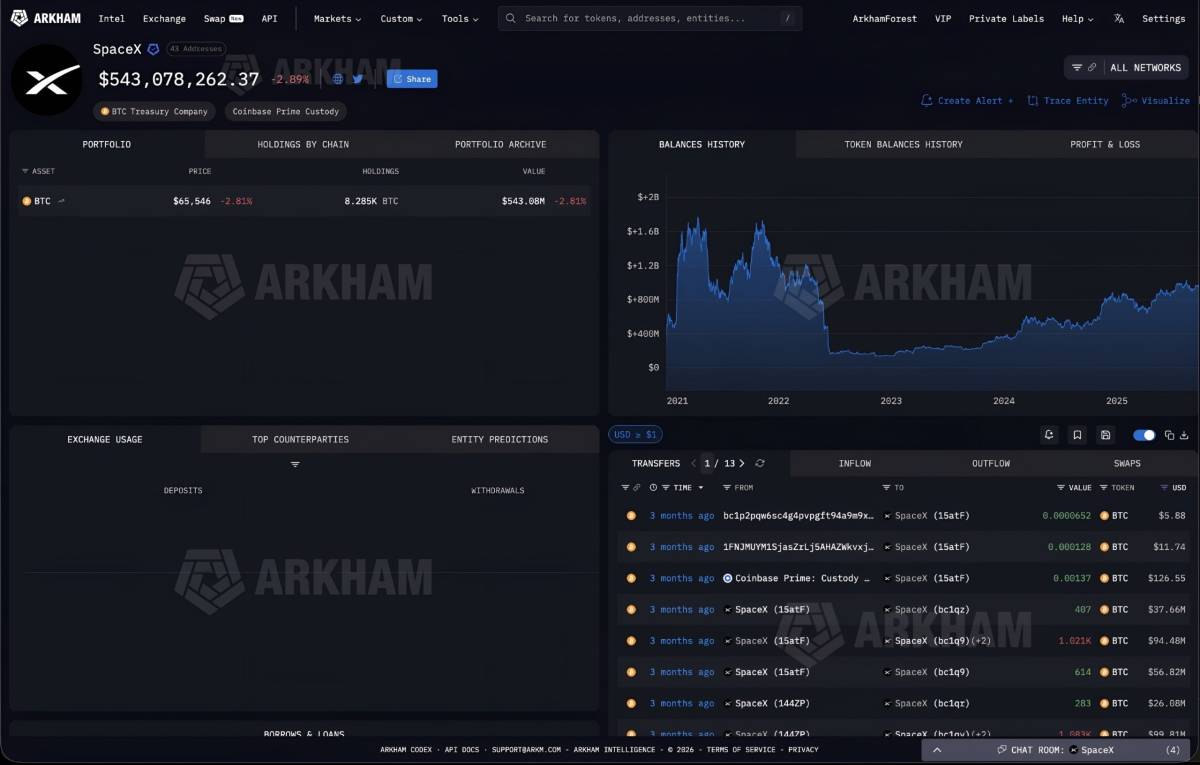Click the verified badge next to SpaceX
Image resolution: width=1200 pixels, height=765 pixels.
point(153,49)
